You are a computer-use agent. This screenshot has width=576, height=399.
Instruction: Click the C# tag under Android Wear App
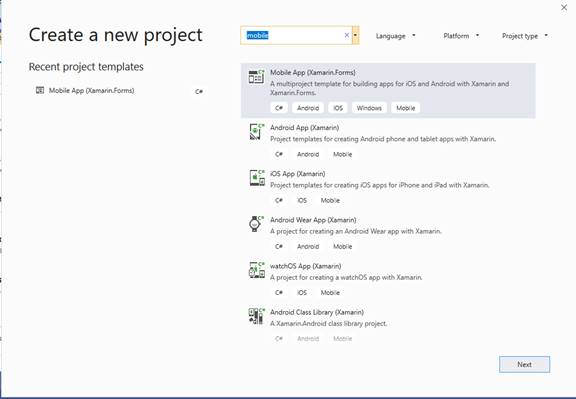[x=279, y=247]
